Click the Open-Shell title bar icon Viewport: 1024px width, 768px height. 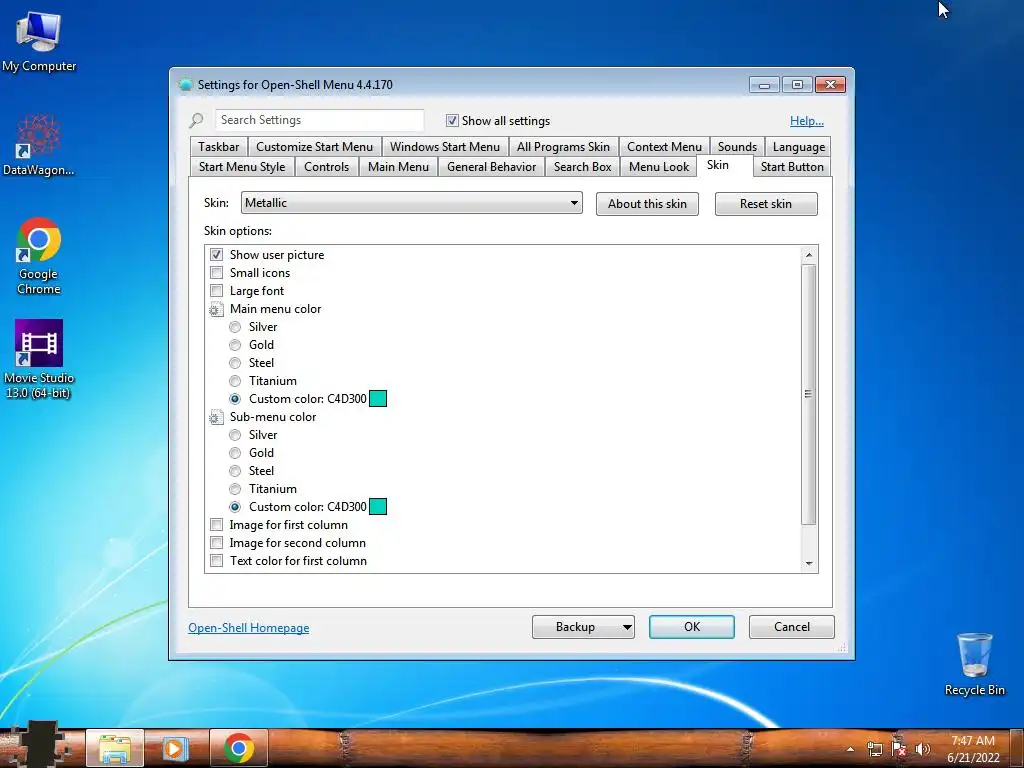185,85
